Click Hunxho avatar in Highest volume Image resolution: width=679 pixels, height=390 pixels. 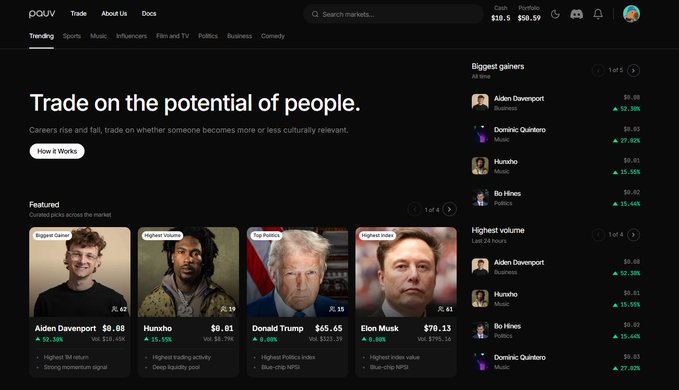tap(480, 298)
